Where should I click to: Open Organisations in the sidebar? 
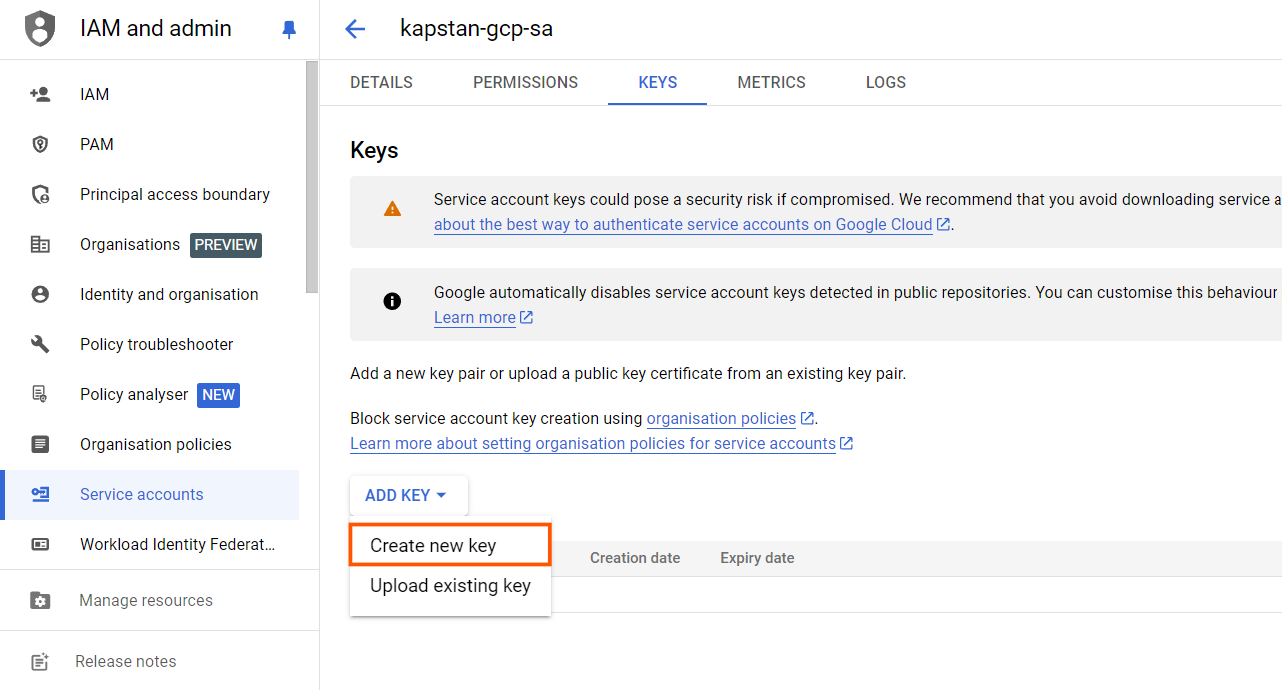click(x=150, y=244)
